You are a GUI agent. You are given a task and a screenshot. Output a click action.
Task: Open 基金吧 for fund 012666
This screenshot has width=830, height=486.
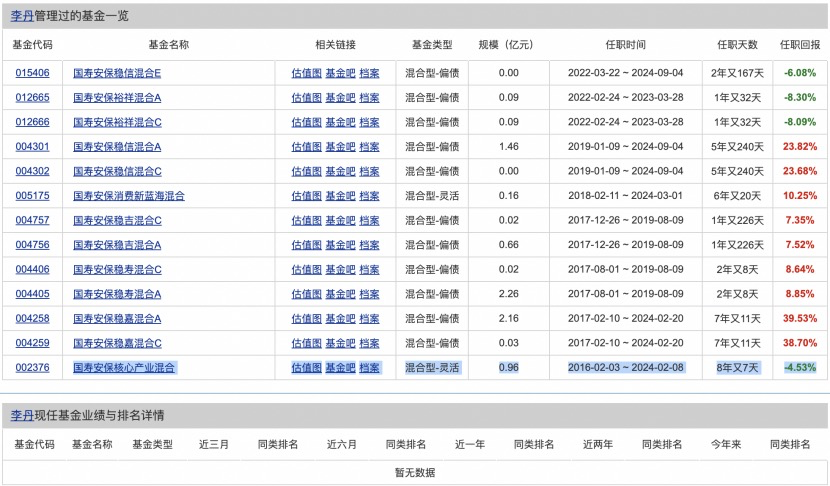coord(340,122)
